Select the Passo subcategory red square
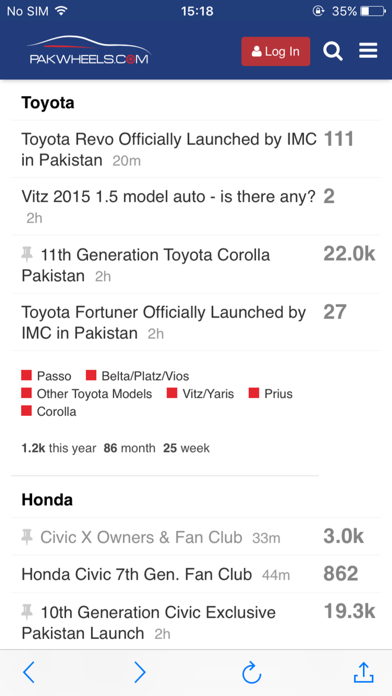The height and width of the screenshot is (696, 392). tap(27, 376)
